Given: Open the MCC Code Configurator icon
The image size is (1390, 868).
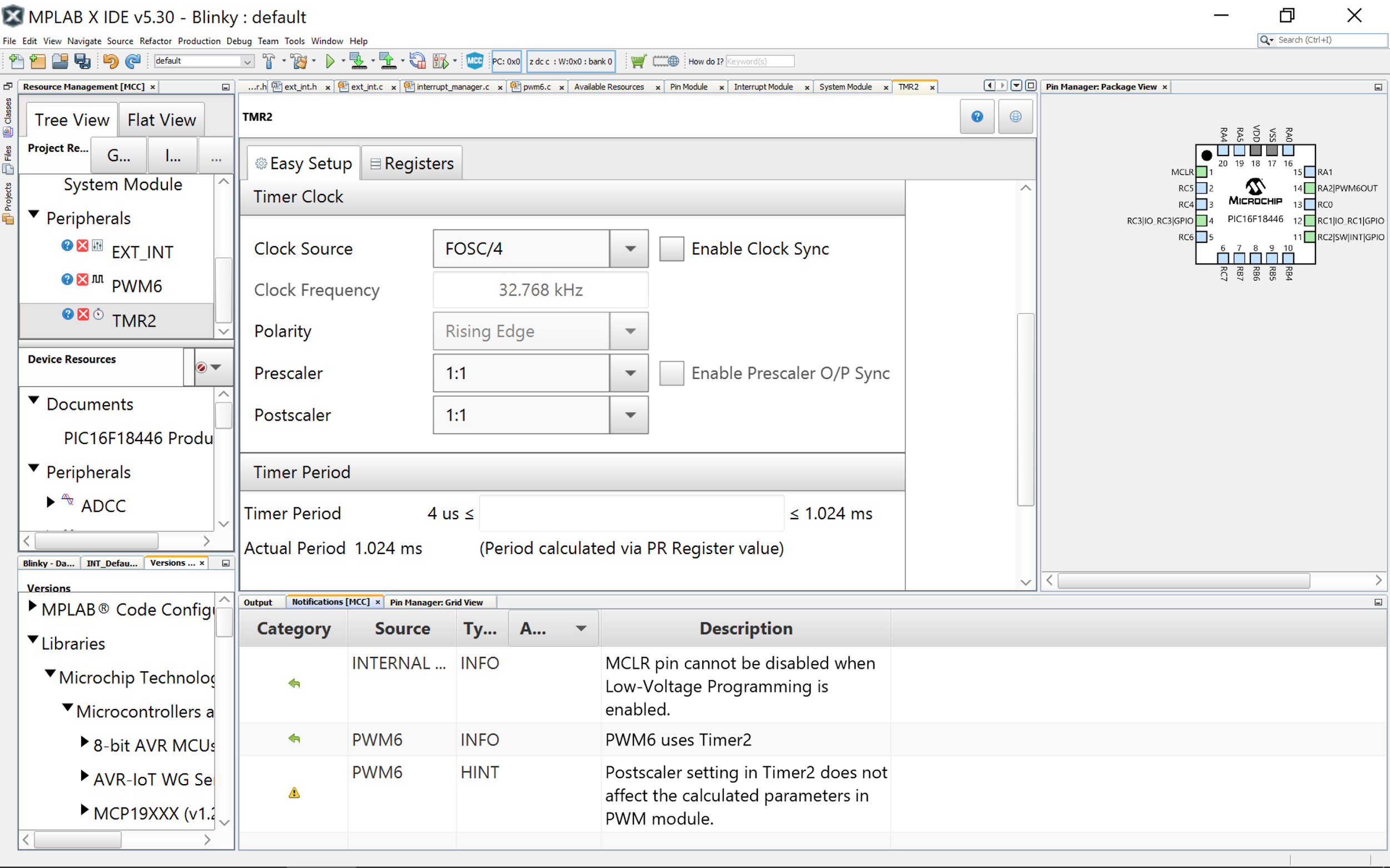Looking at the screenshot, I should (475, 61).
